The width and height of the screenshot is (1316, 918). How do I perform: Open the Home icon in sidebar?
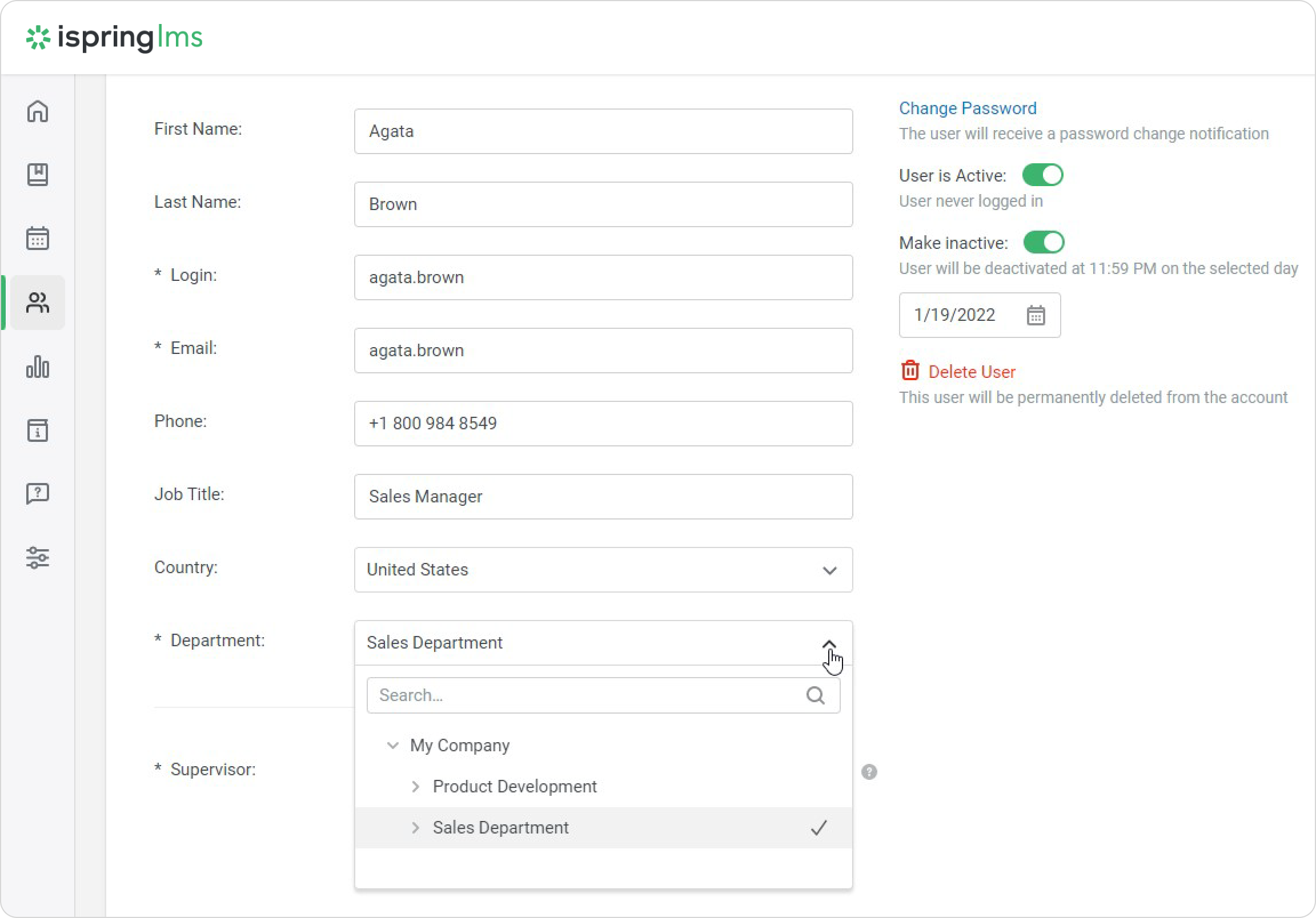pyautogui.click(x=38, y=111)
